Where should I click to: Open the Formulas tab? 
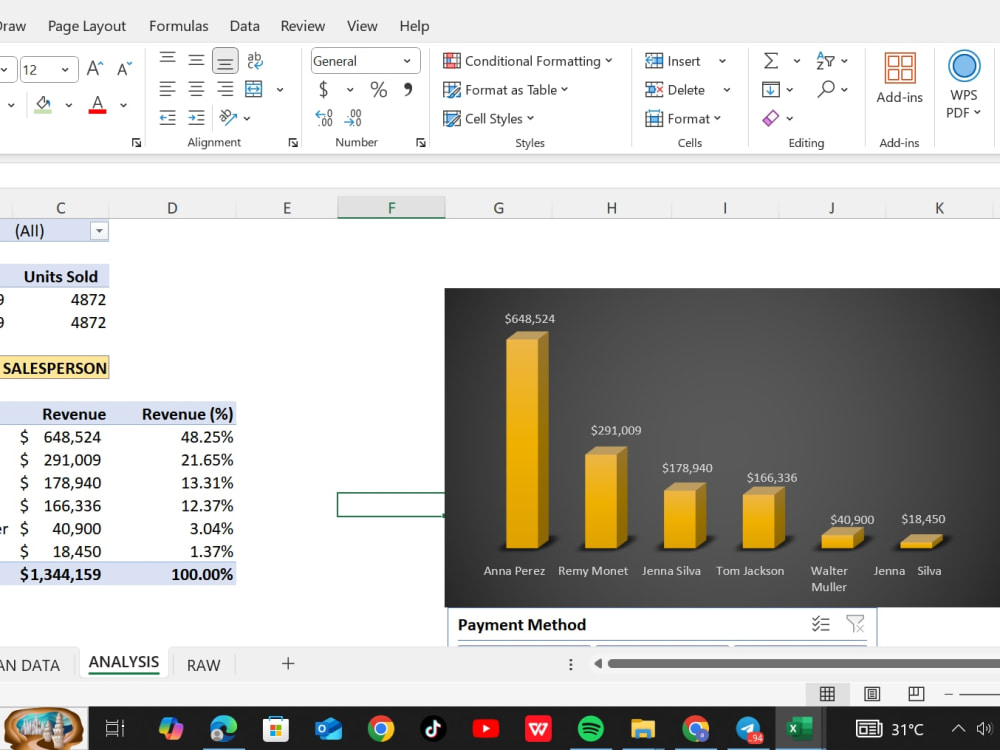point(179,26)
